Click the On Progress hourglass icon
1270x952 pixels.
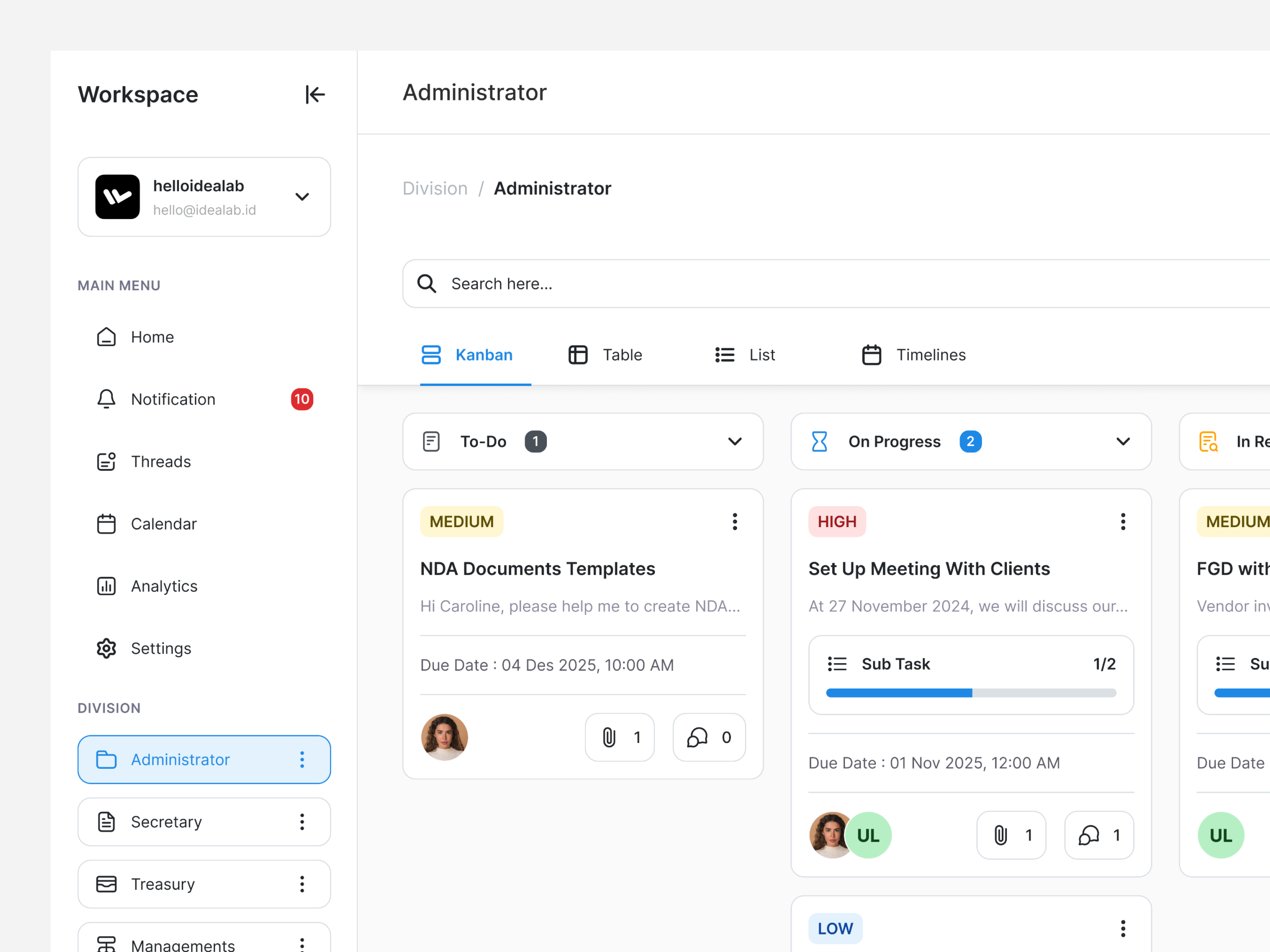coord(819,441)
